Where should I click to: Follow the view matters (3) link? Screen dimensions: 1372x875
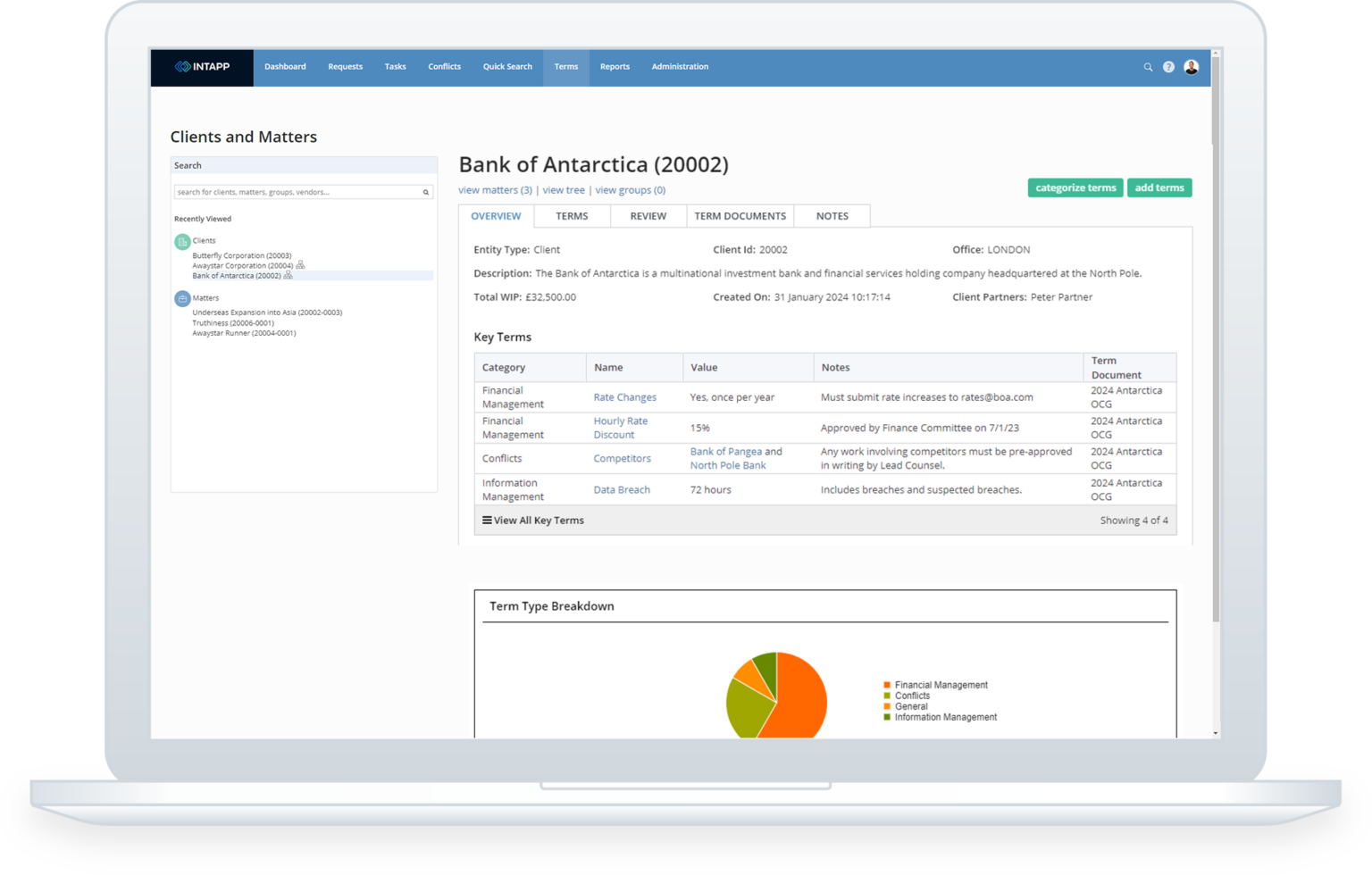494,189
